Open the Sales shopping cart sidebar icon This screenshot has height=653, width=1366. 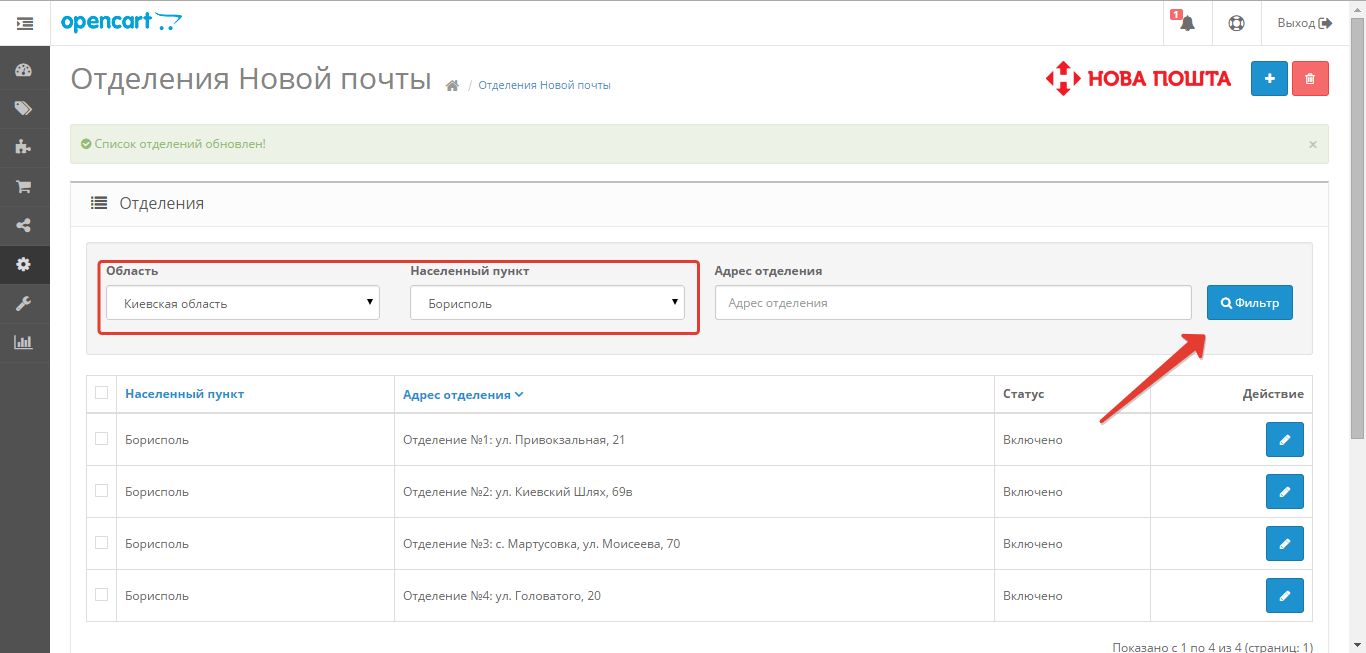[24, 187]
